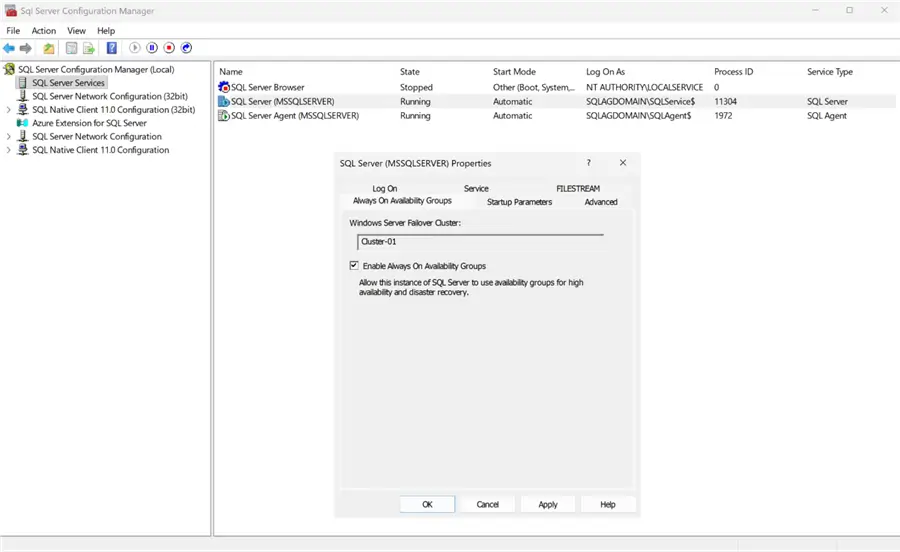The height and width of the screenshot is (552, 900).
Task: Click the Start Service play icon
Action: [134, 48]
